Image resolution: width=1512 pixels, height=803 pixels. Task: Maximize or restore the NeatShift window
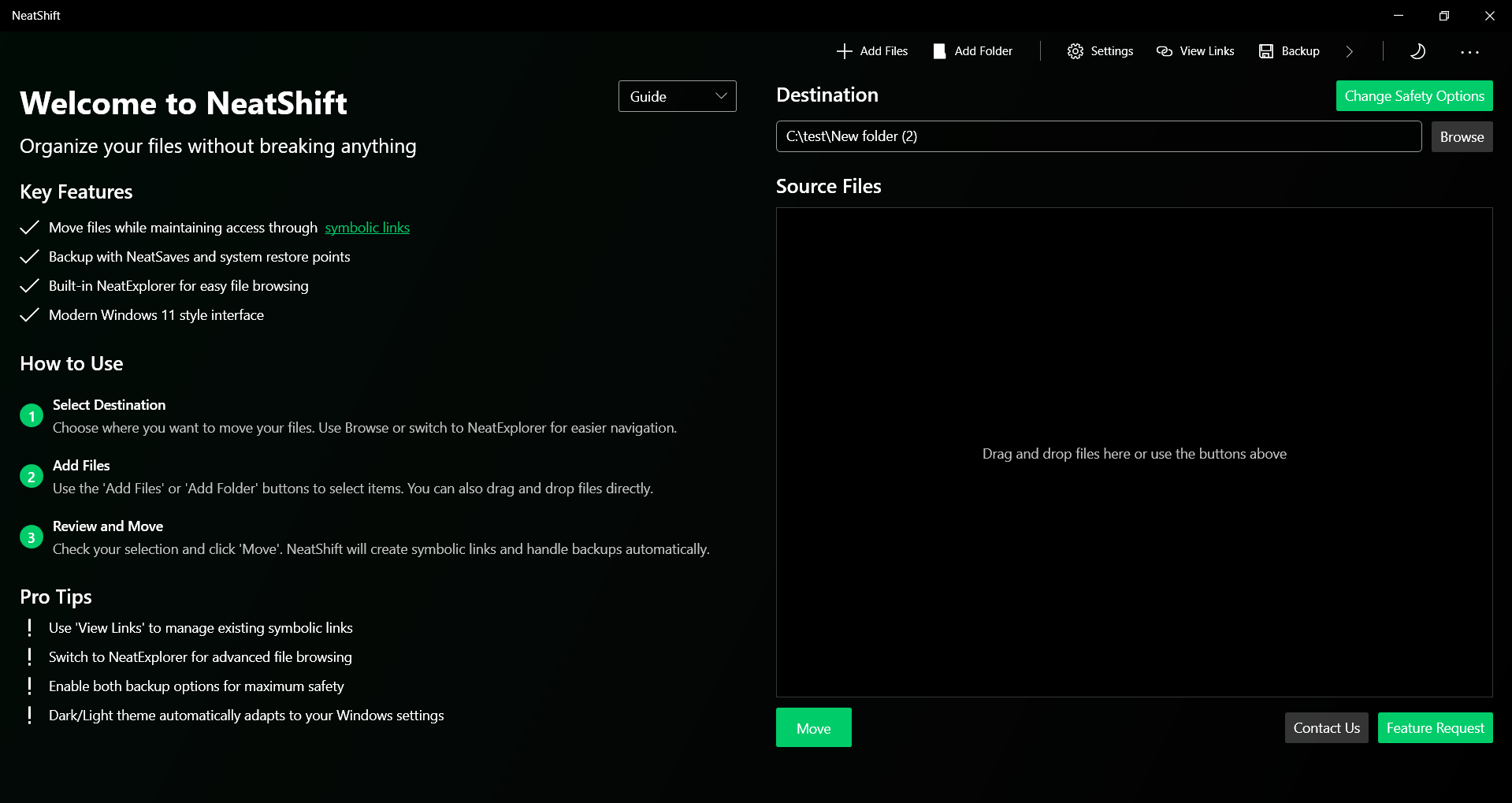pyautogui.click(x=1444, y=16)
